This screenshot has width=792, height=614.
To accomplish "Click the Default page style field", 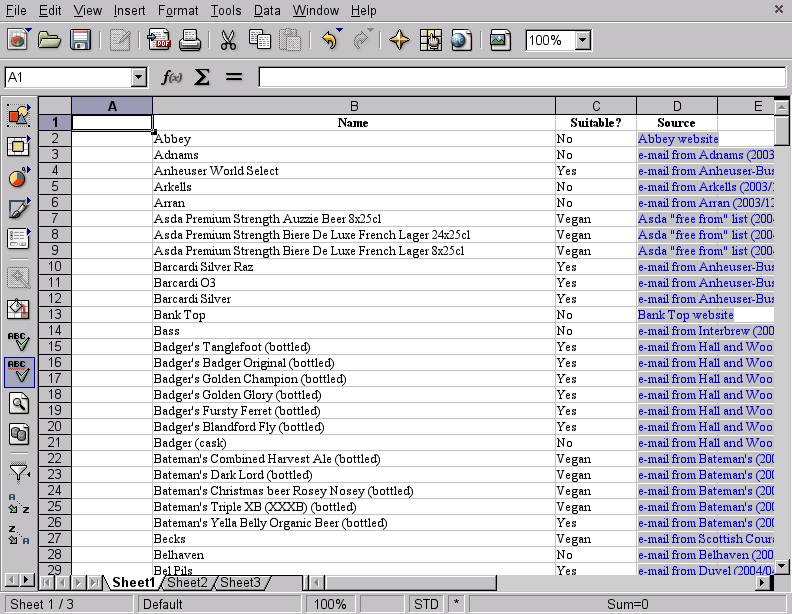I will [220, 604].
